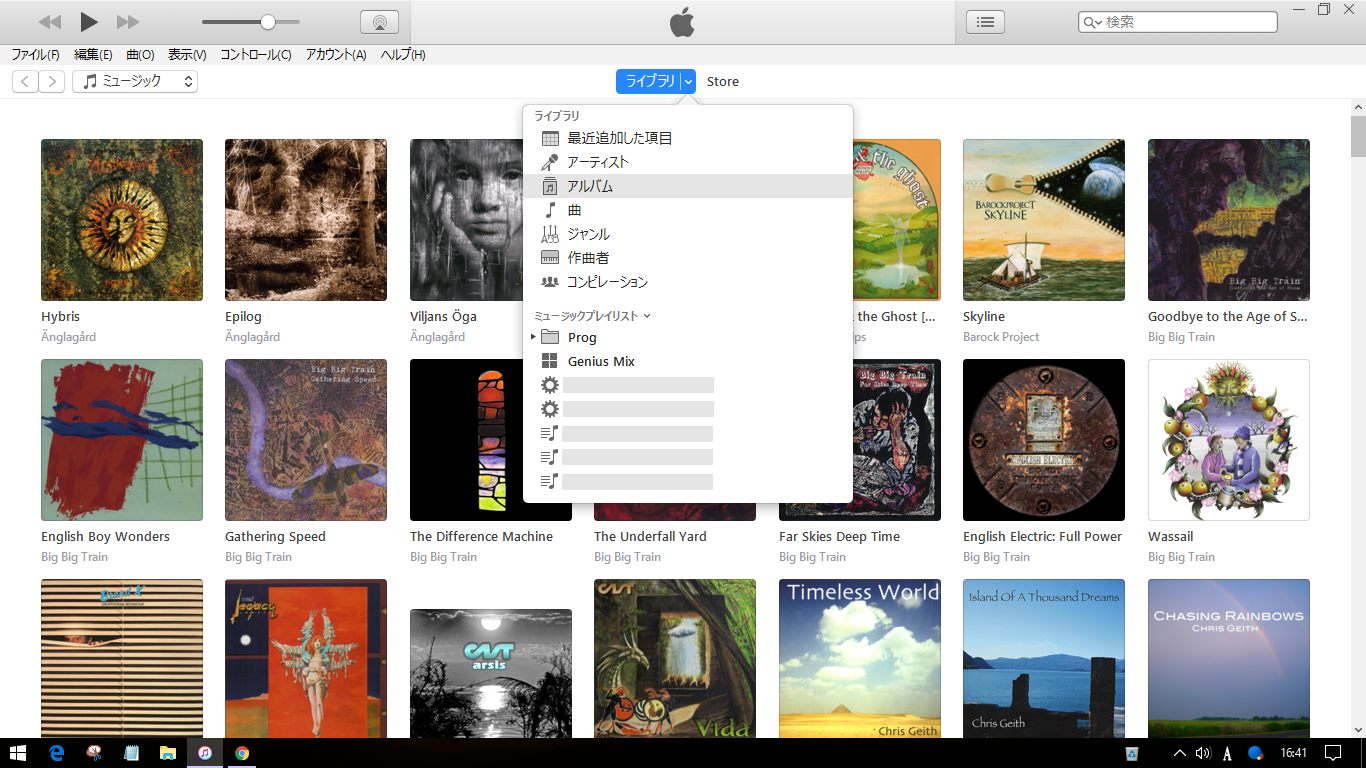Open the ミュージック media type selector
1366x768 pixels.
pyautogui.click(x=135, y=82)
